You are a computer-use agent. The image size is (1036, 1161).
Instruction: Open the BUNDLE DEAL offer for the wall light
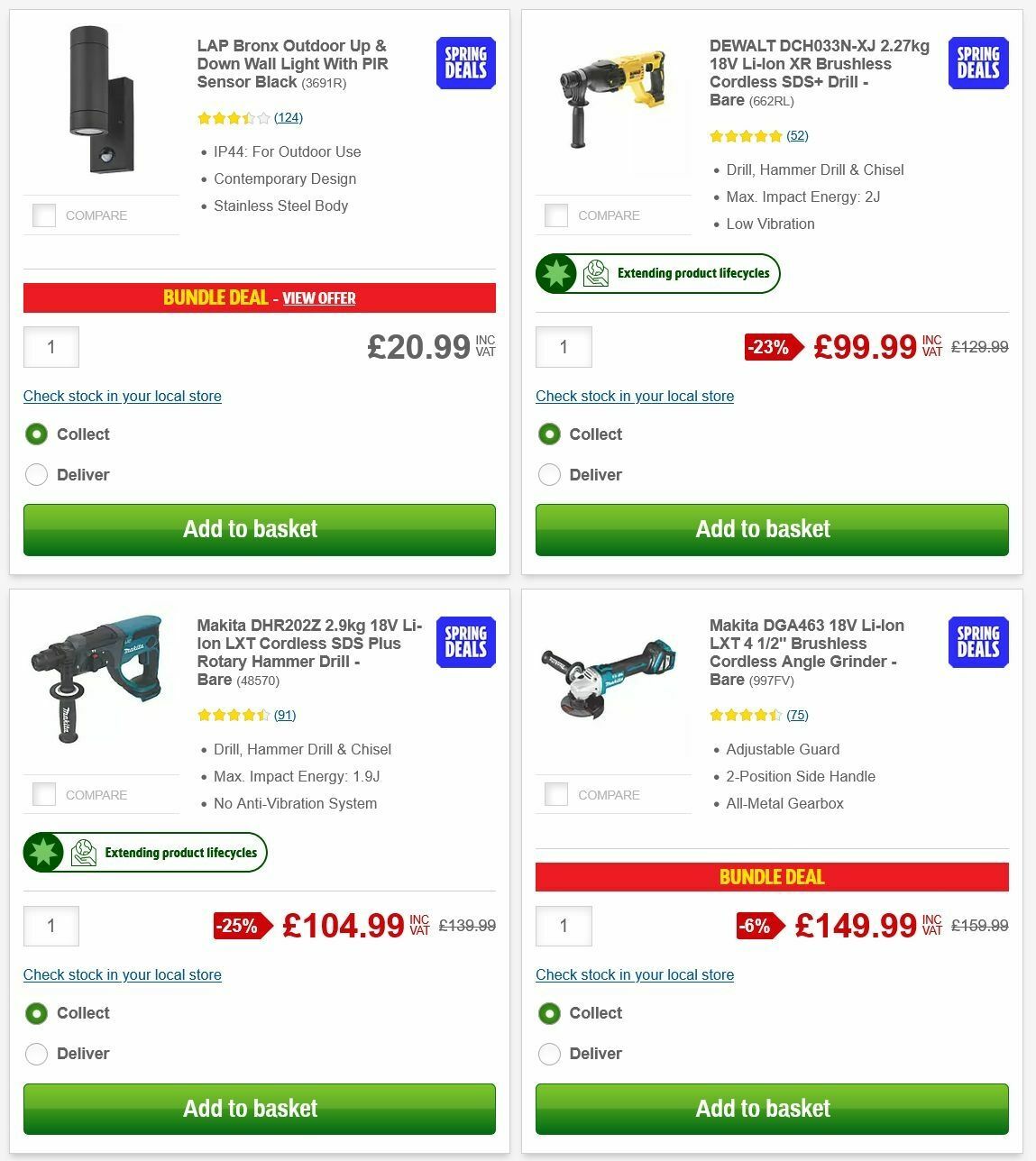[x=319, y=298]
